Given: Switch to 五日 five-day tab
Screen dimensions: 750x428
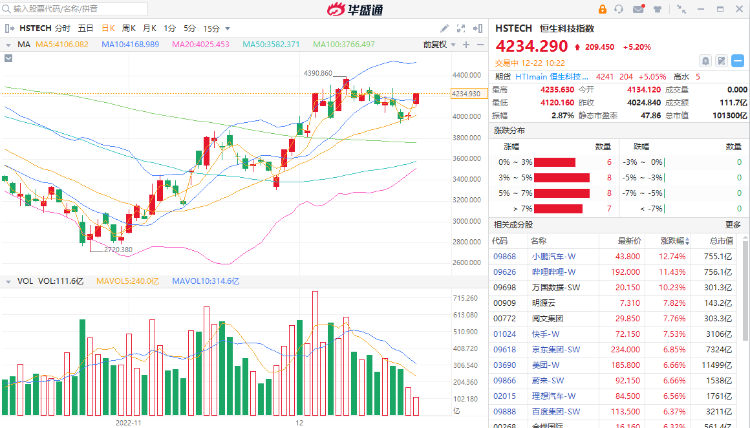Looking at the screenshot, I should click(x=85, y=28).
